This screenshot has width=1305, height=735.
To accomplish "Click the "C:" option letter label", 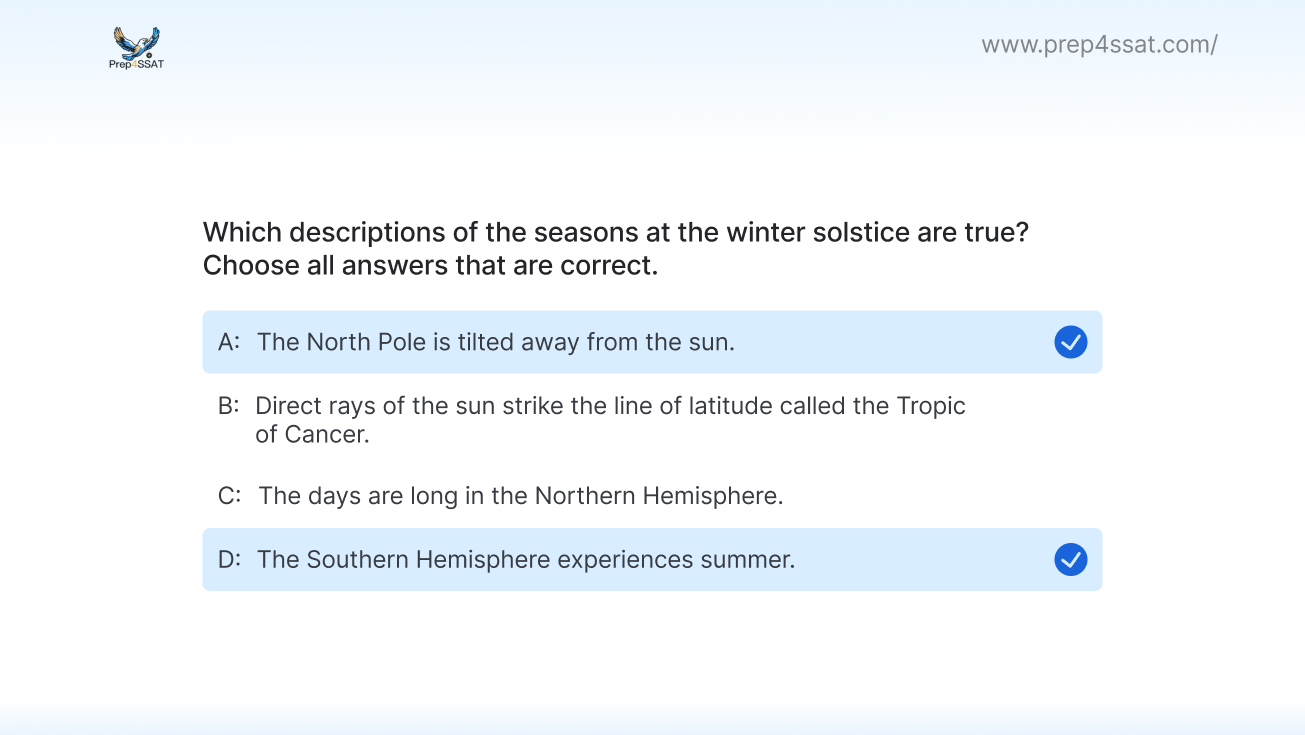I will (x=229, y=495).
